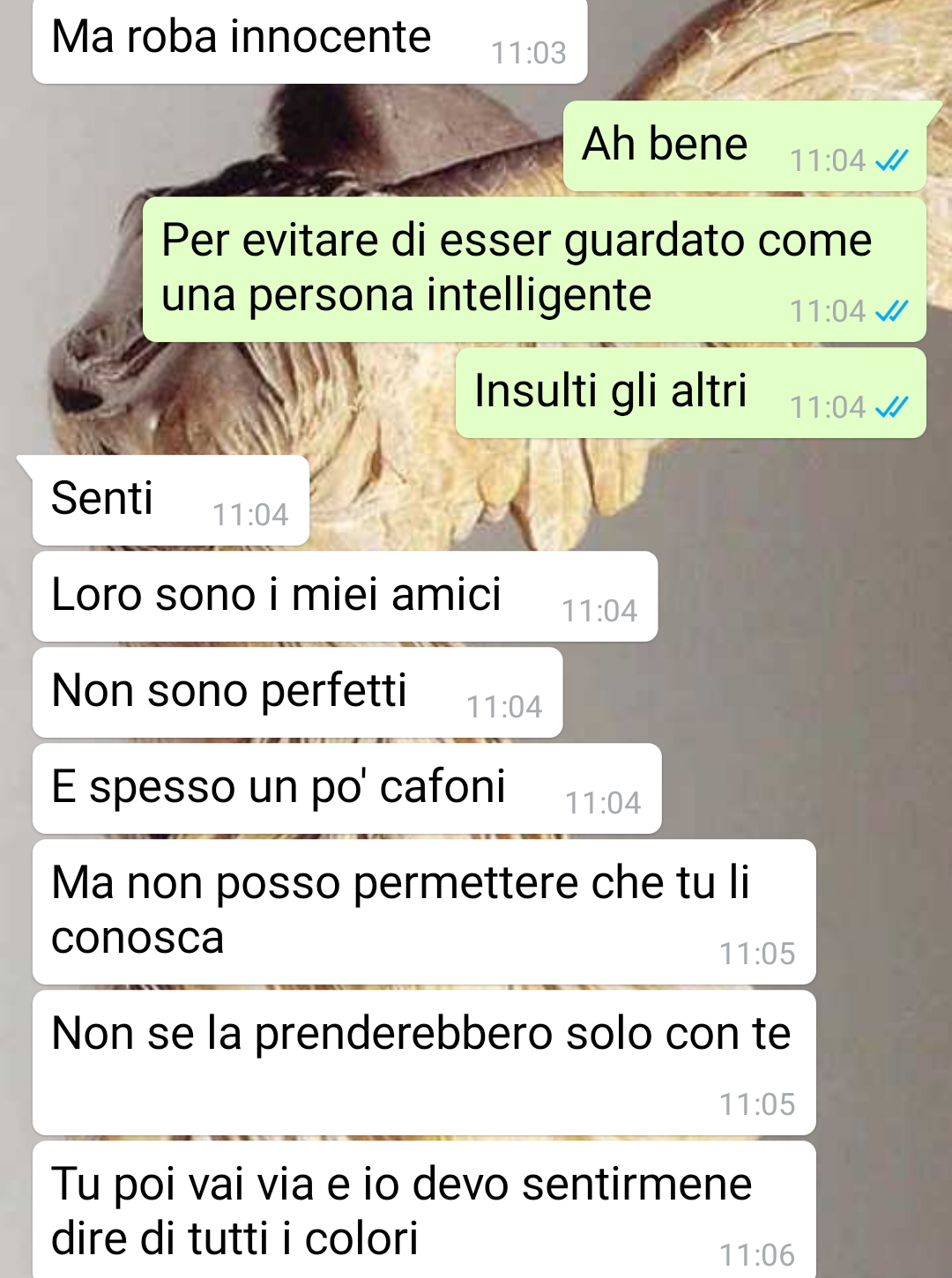952x1278 pixels.
Task: Tap the 'Tu poi vai via' message
Action: pyautogui.click(x=424, y=1209)
